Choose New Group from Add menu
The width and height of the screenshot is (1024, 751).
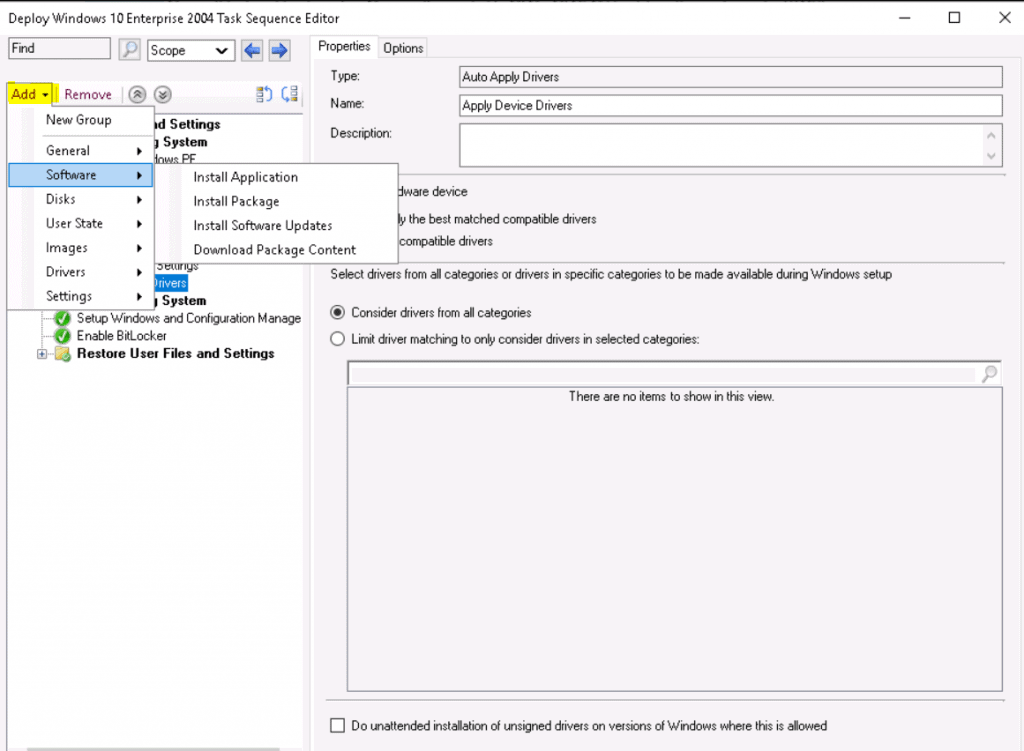pos(79,120)
